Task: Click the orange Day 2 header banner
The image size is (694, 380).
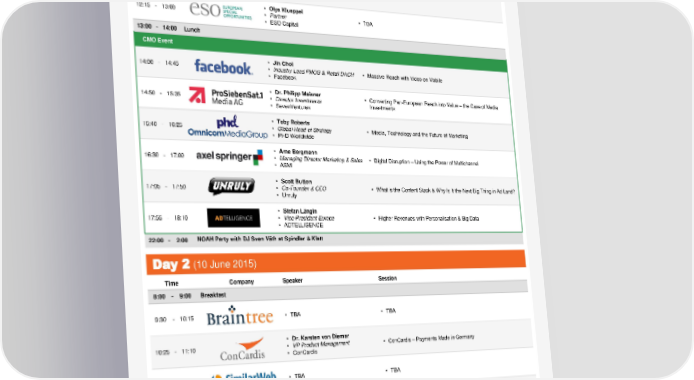Action: coord(336,263)
